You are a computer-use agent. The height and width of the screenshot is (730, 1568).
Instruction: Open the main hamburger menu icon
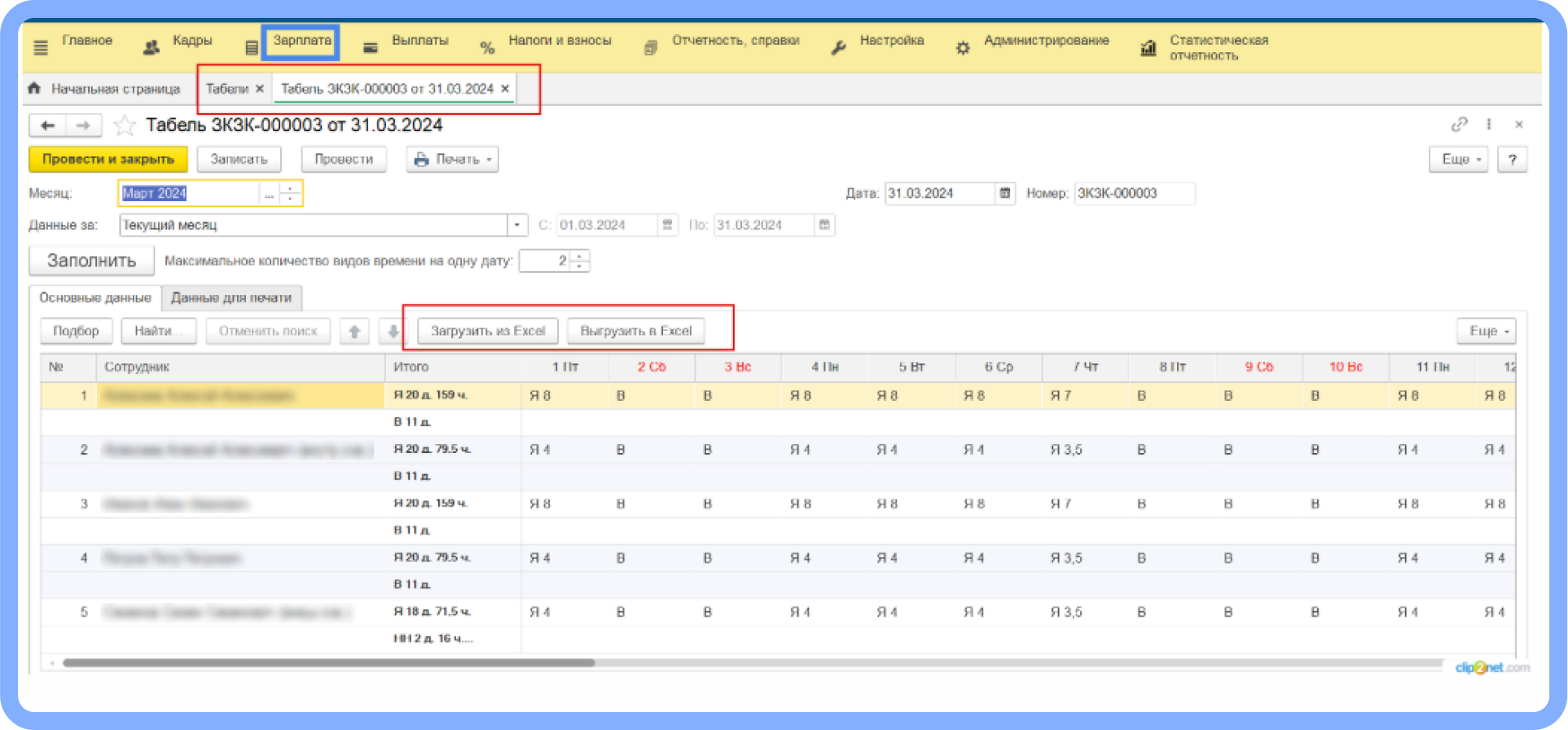point(41,48)
